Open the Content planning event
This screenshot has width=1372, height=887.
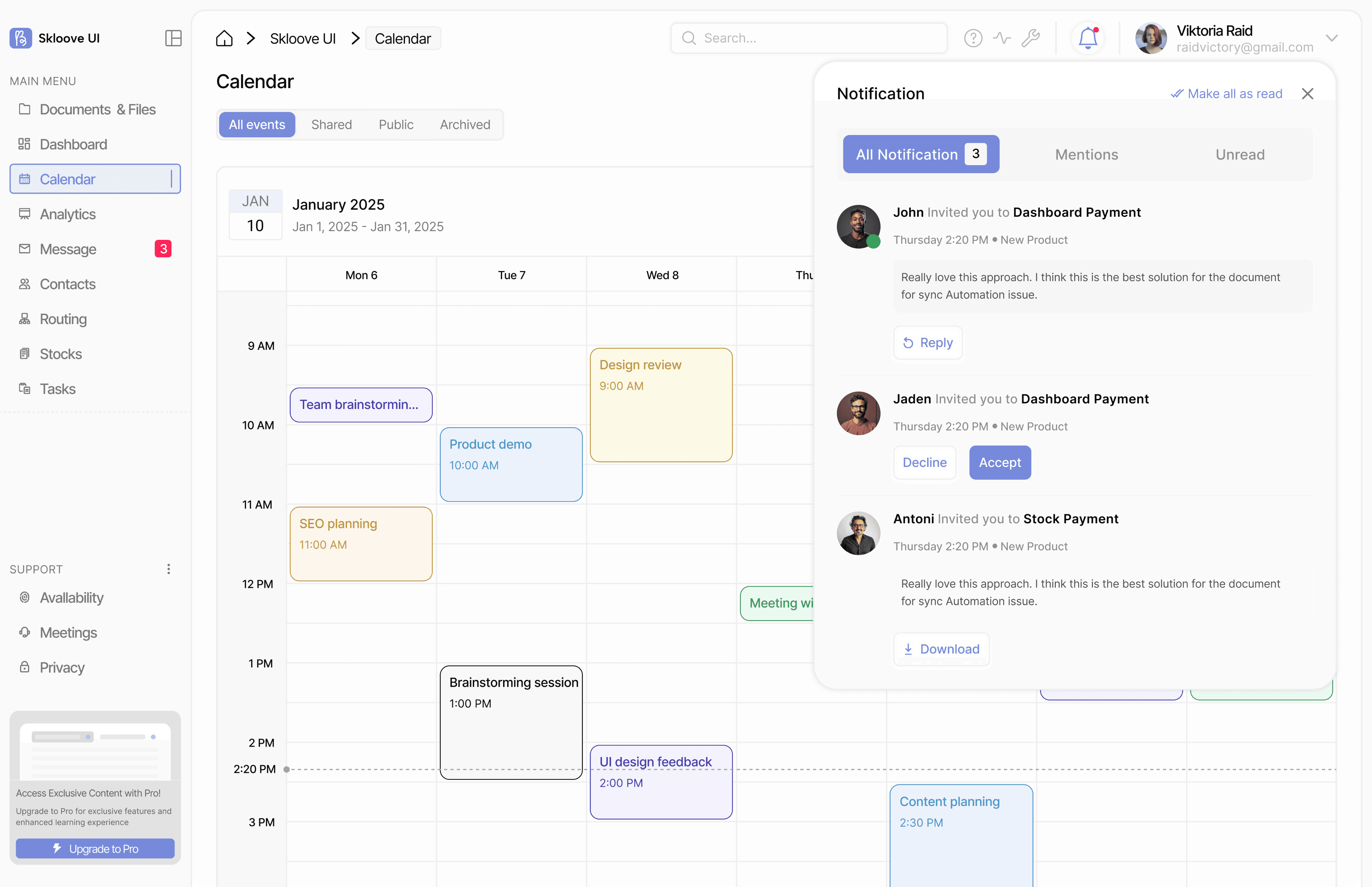[961, 835]
